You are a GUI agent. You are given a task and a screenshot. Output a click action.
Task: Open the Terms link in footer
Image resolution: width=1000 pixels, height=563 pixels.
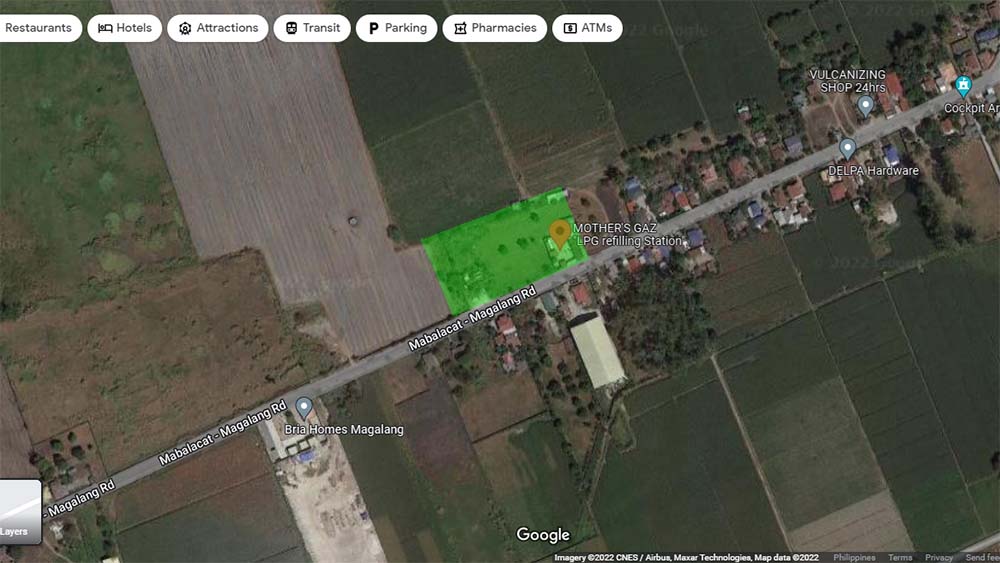point(900,557)
